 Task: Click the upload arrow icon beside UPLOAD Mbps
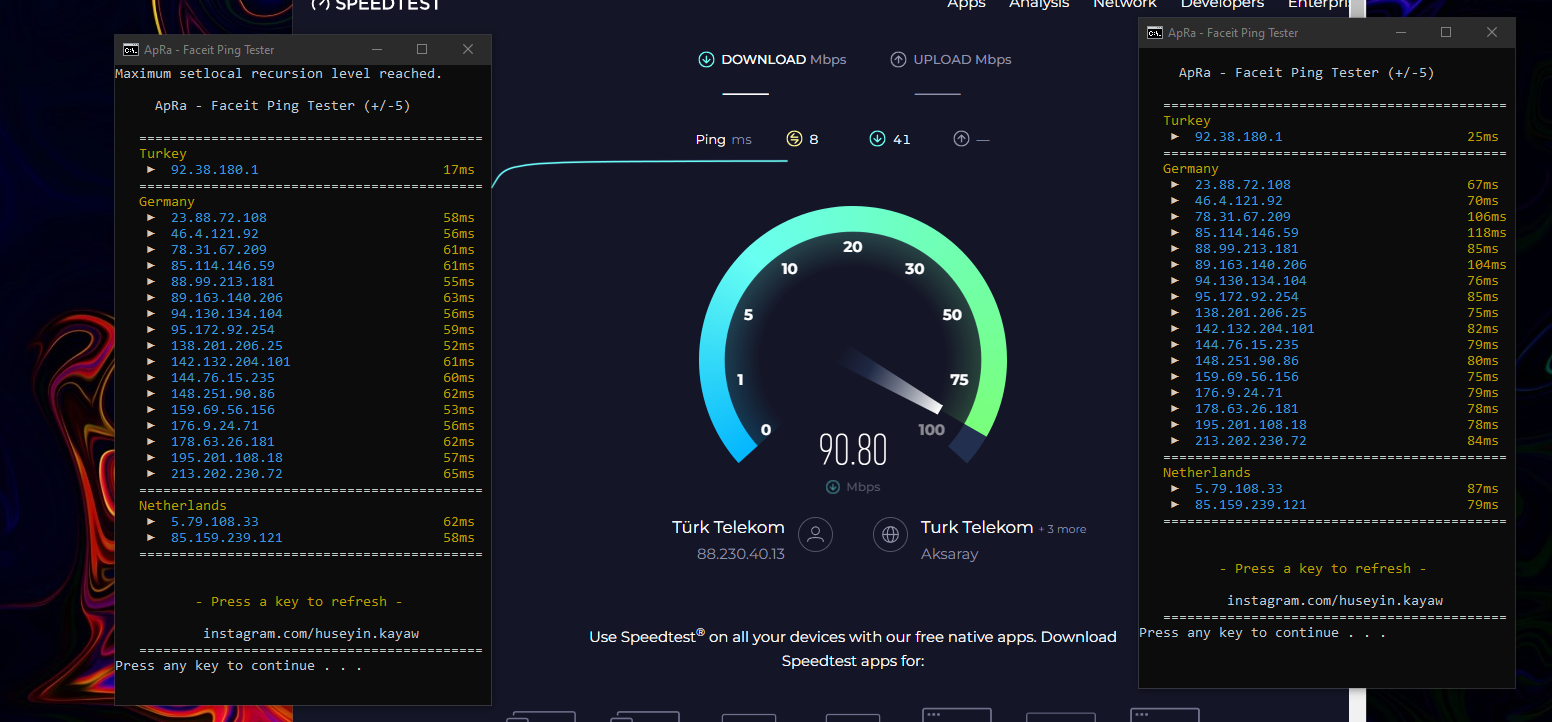click(x=898, y=59)
